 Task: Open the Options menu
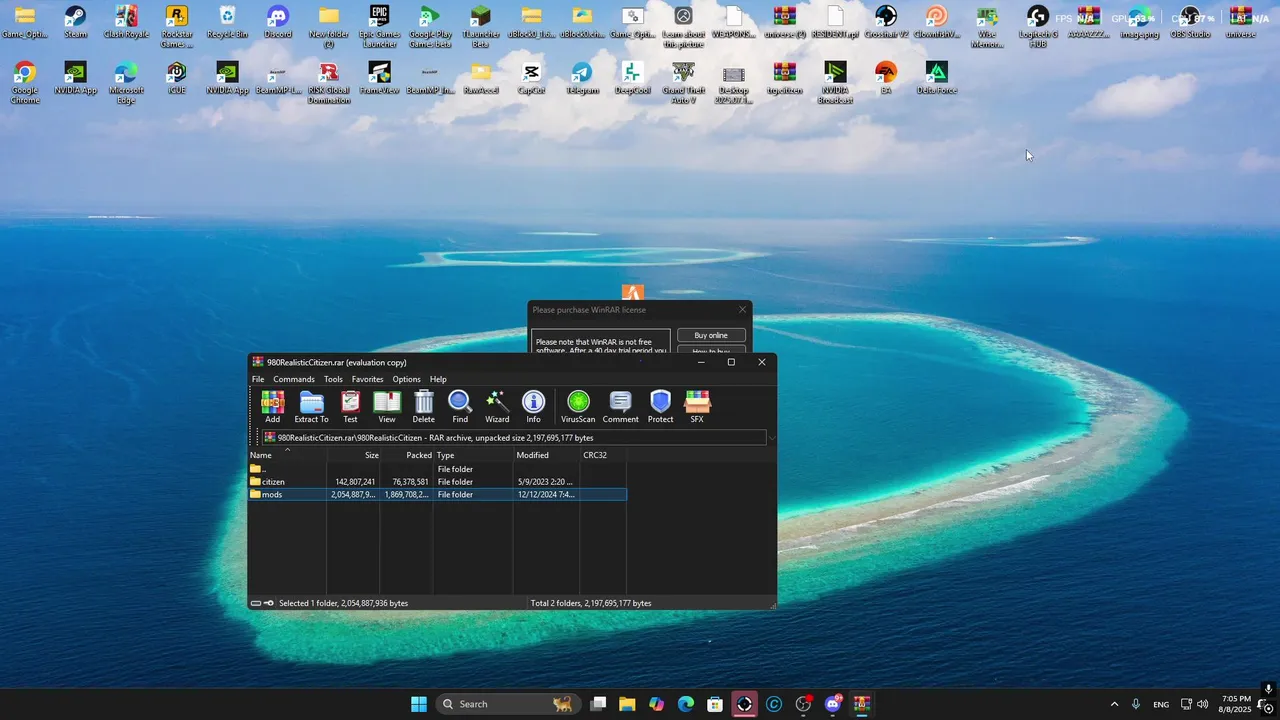click(406, 379)
